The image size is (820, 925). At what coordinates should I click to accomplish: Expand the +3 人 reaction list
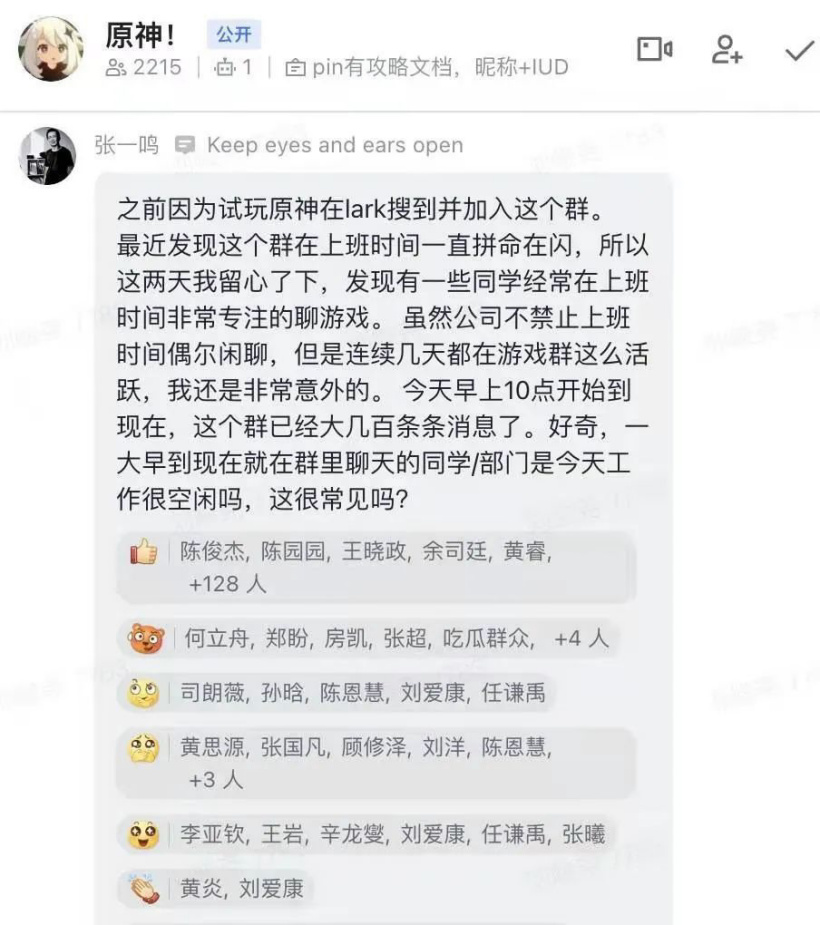(x=215, y=780)
